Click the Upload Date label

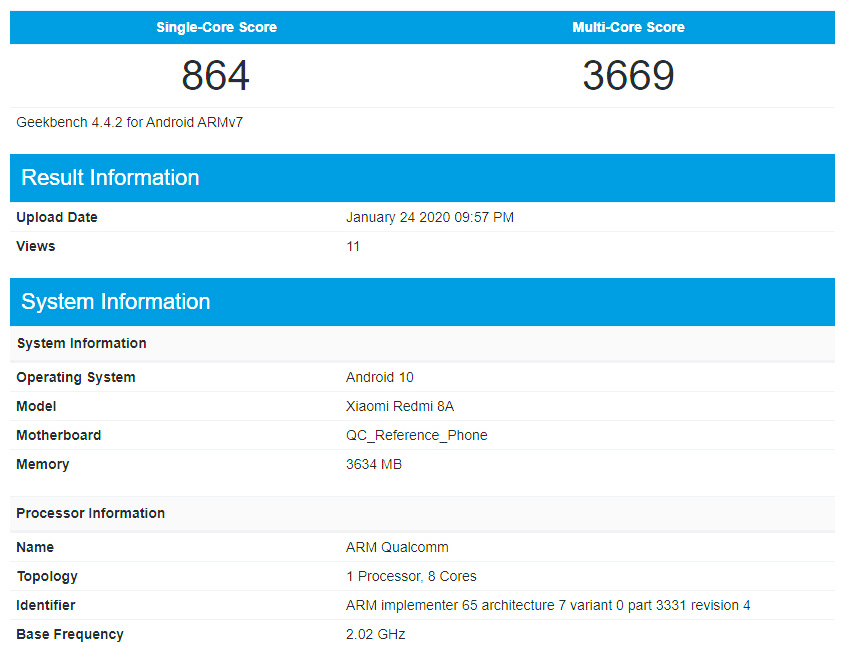[57, 217]
